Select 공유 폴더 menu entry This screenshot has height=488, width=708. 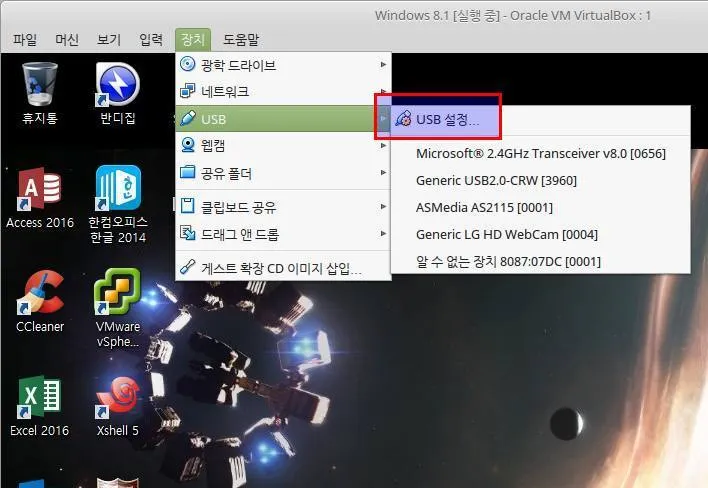(x=283, y=173)
